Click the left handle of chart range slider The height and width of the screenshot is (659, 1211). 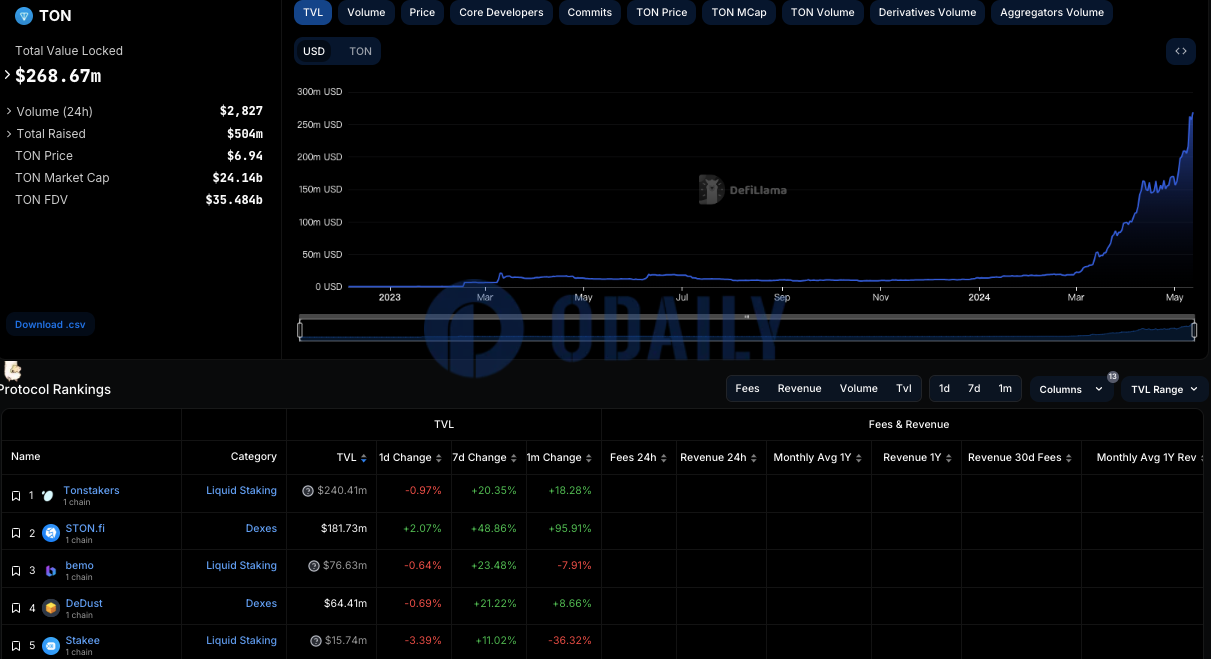[x=300, y=330]
